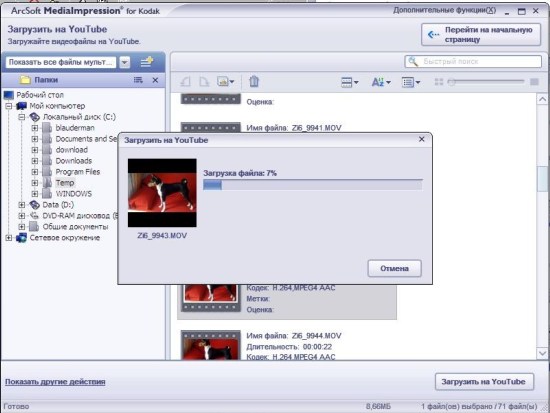Click the large thumbnail icon beside slider

(x=534, y=82)
